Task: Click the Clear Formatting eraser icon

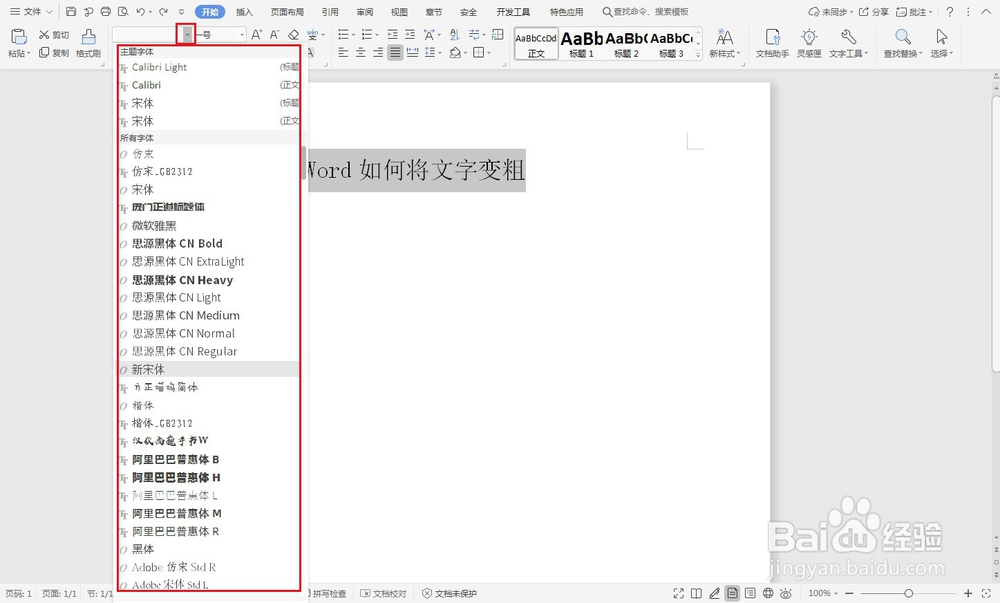Action: 293,34
